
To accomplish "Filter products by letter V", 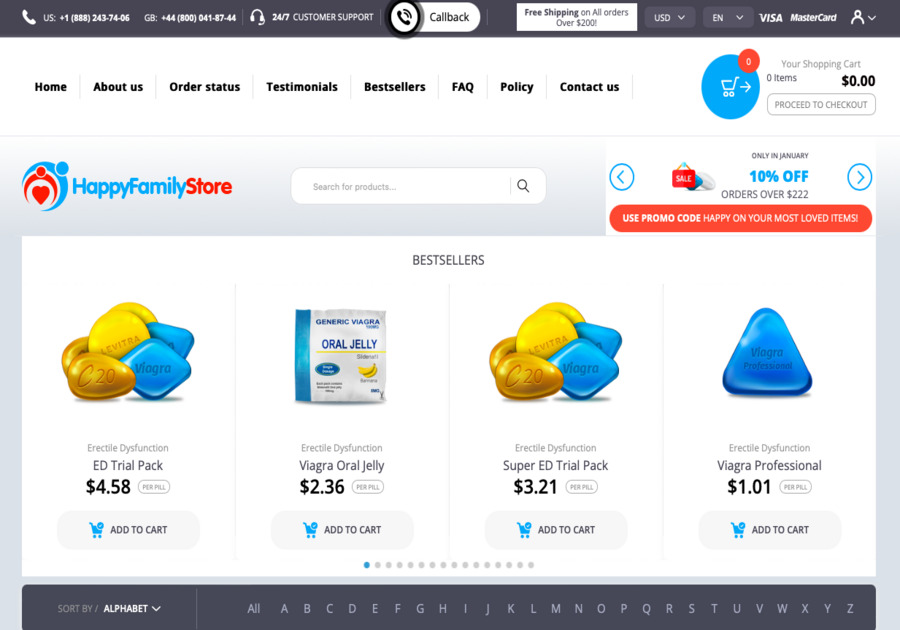I will click(759, 608).
